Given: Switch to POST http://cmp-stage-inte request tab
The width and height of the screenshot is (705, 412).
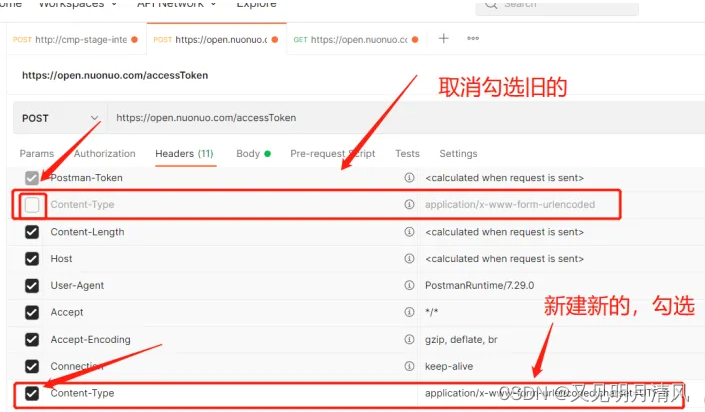Looking at the screenshot, I should click(x=76, y=40).
